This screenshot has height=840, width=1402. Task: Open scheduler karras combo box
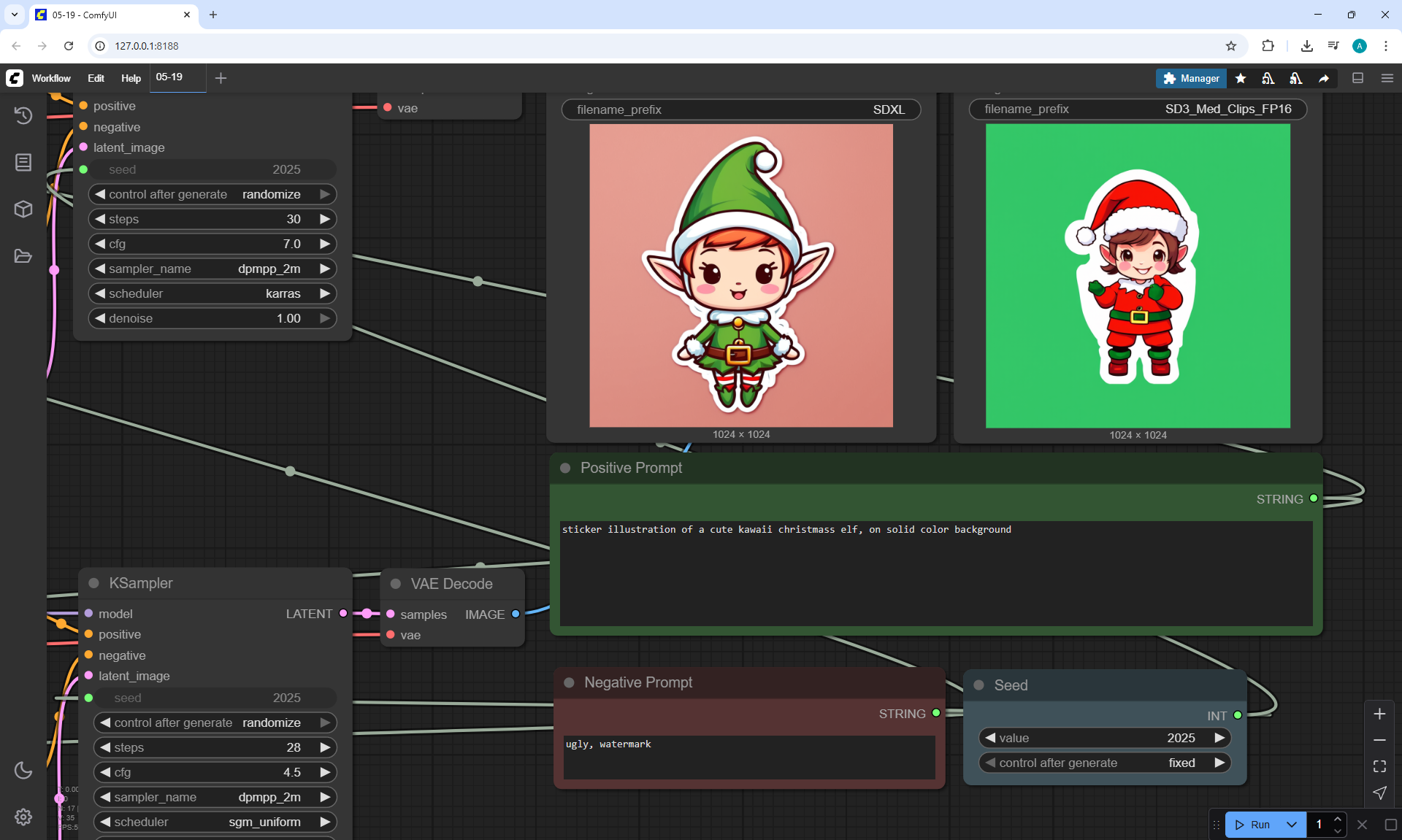point(212,293)
